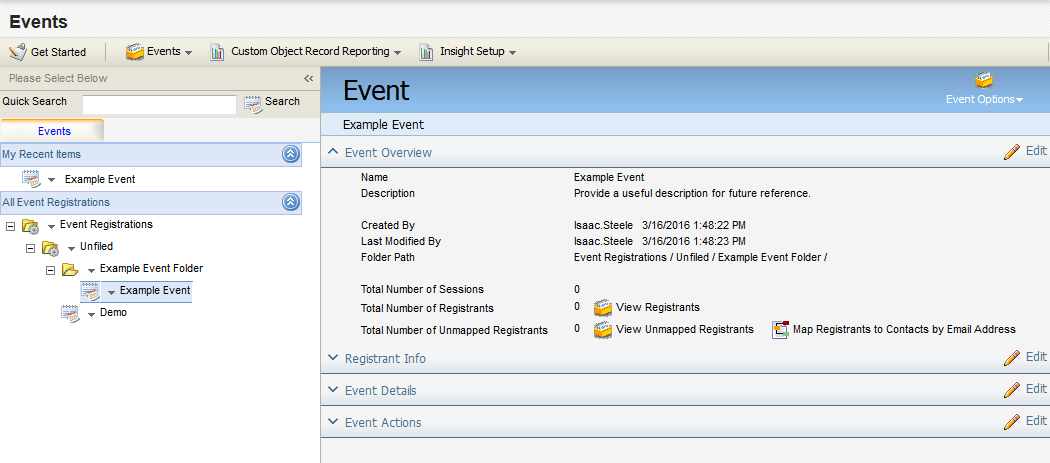
Task: Expand the Event Actions section
Action: (333, 422)
